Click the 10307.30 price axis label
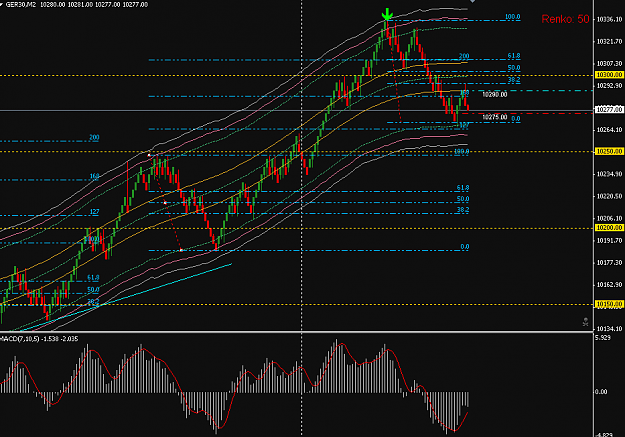This screenshot has height=437, width=625. (x=609, y=63)
